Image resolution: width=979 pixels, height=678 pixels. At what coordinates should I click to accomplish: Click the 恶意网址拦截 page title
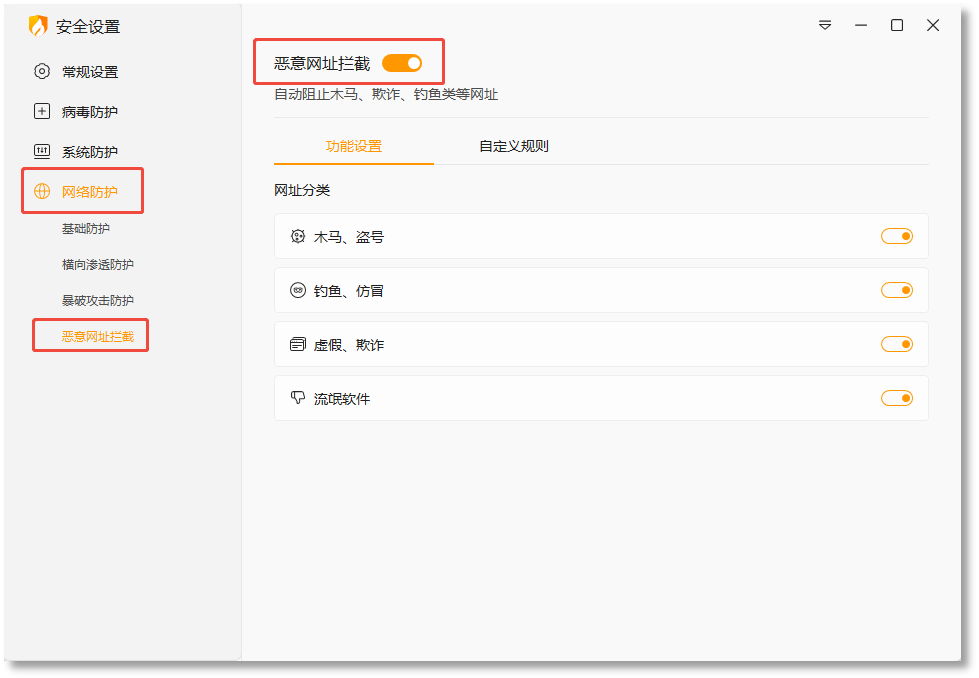(322, 63)
